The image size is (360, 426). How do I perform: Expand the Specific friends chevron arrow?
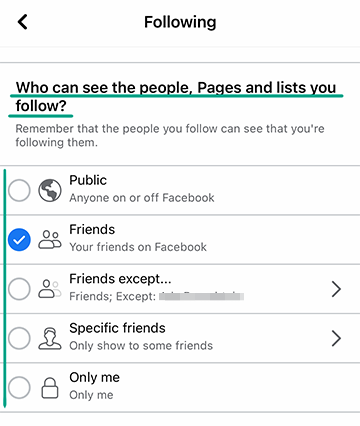(x=336, y=338)
